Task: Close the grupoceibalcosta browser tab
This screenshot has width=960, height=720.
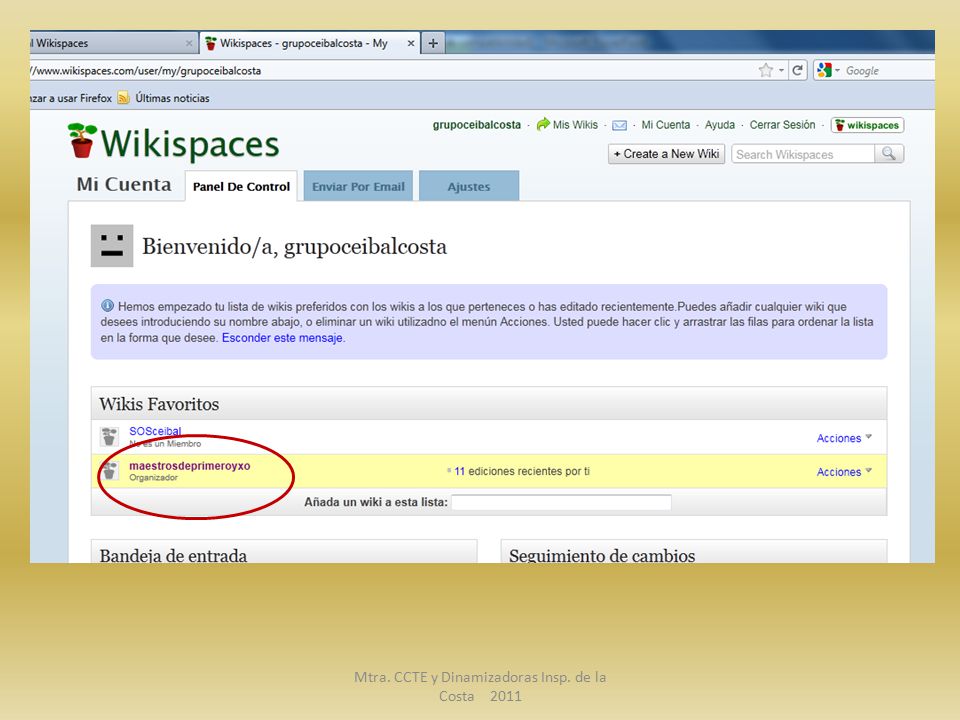Action: tap(411, 43)
